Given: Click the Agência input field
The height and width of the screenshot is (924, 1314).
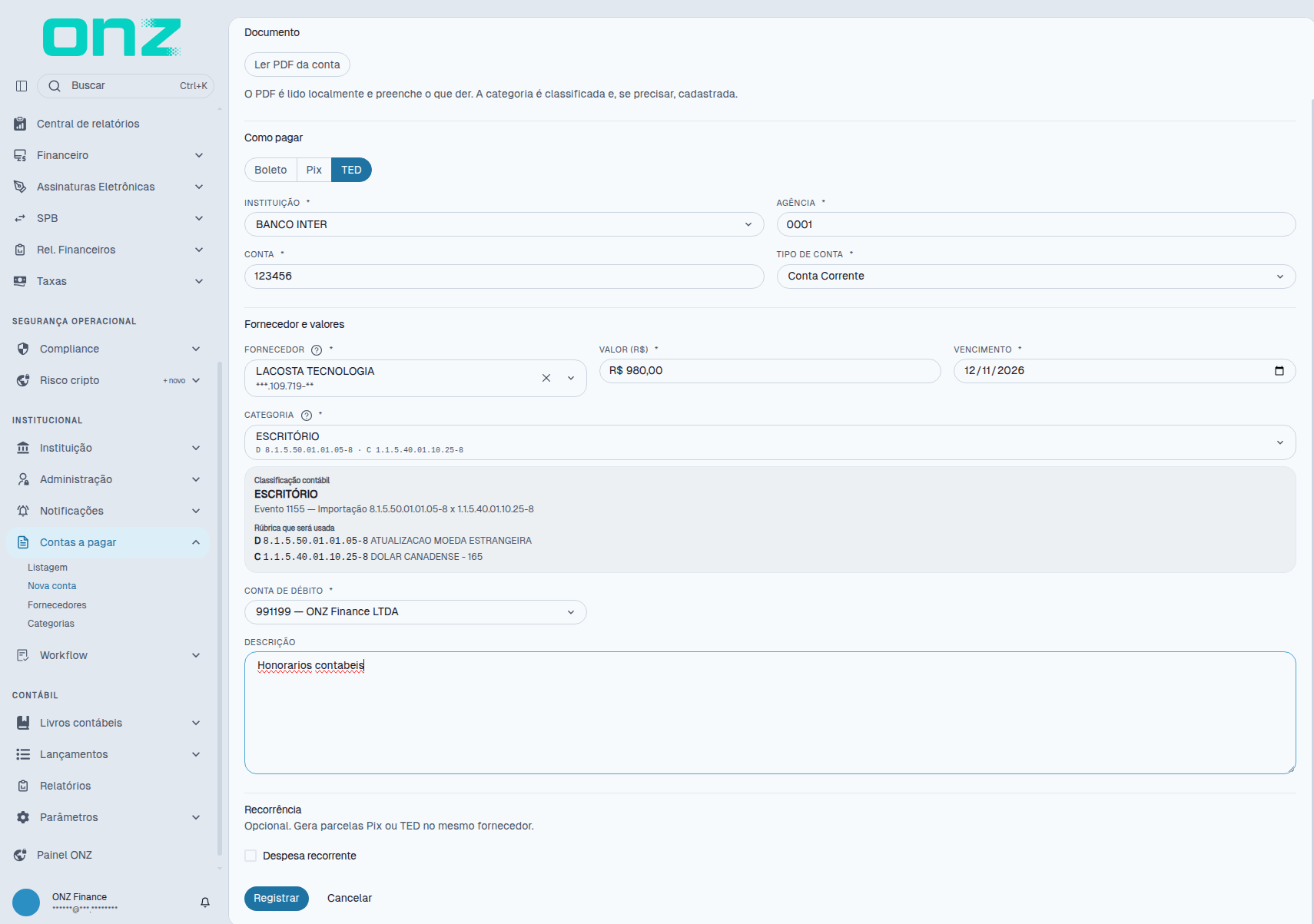Looking at the screenshot, I should [1036, 224].
